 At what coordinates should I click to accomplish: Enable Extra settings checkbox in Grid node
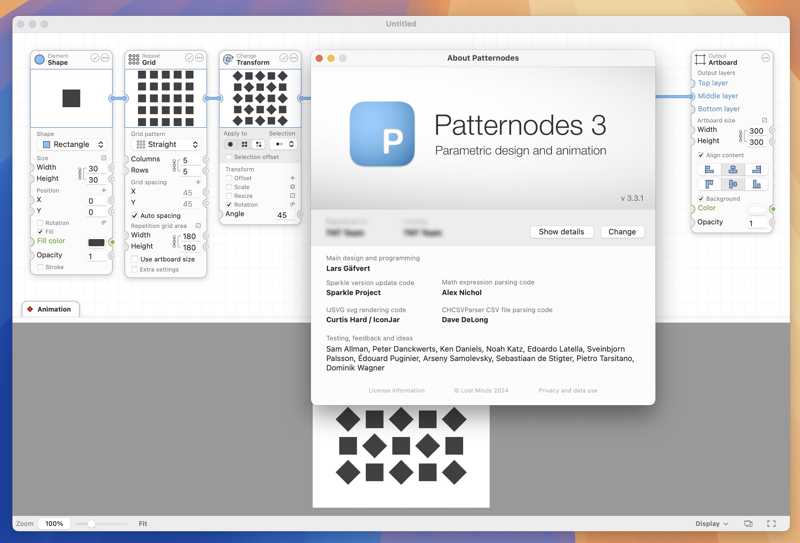(x=134, y=269)
